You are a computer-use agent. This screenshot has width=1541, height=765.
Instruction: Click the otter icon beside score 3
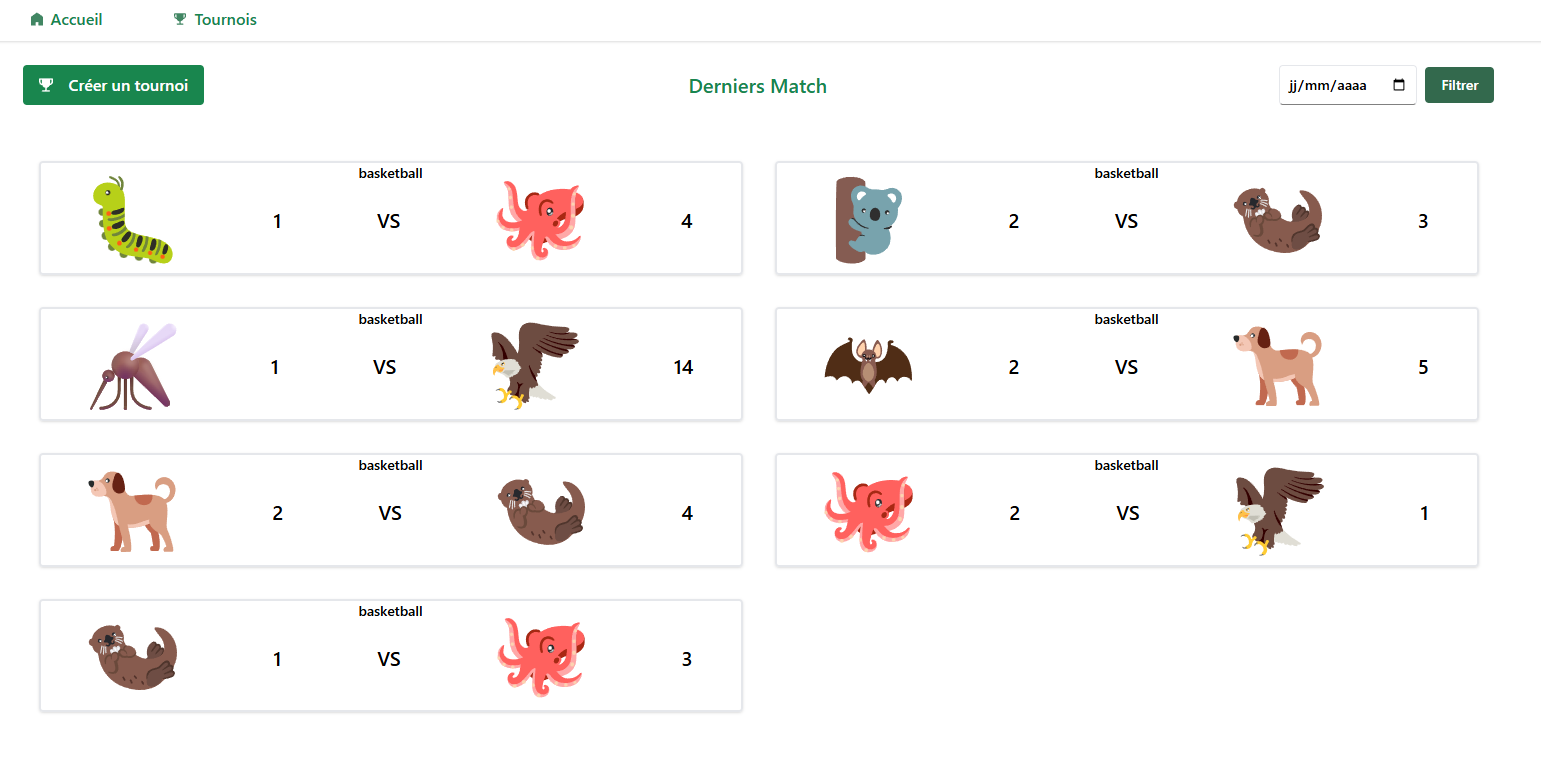pos(1277,220)
